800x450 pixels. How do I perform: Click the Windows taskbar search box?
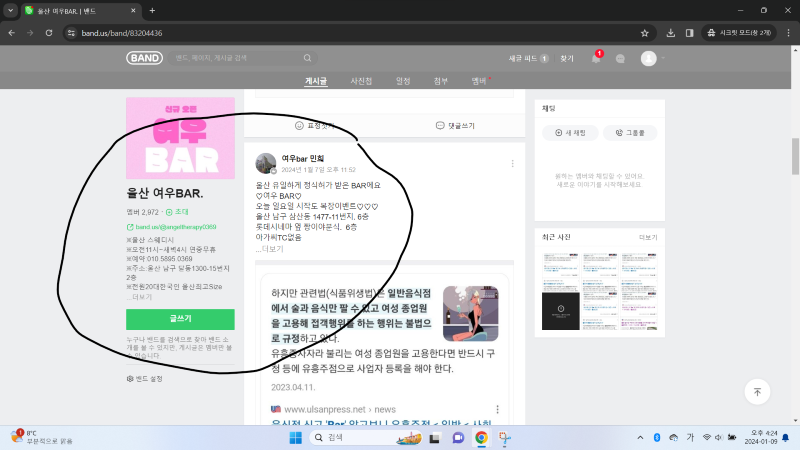[365, 438]
